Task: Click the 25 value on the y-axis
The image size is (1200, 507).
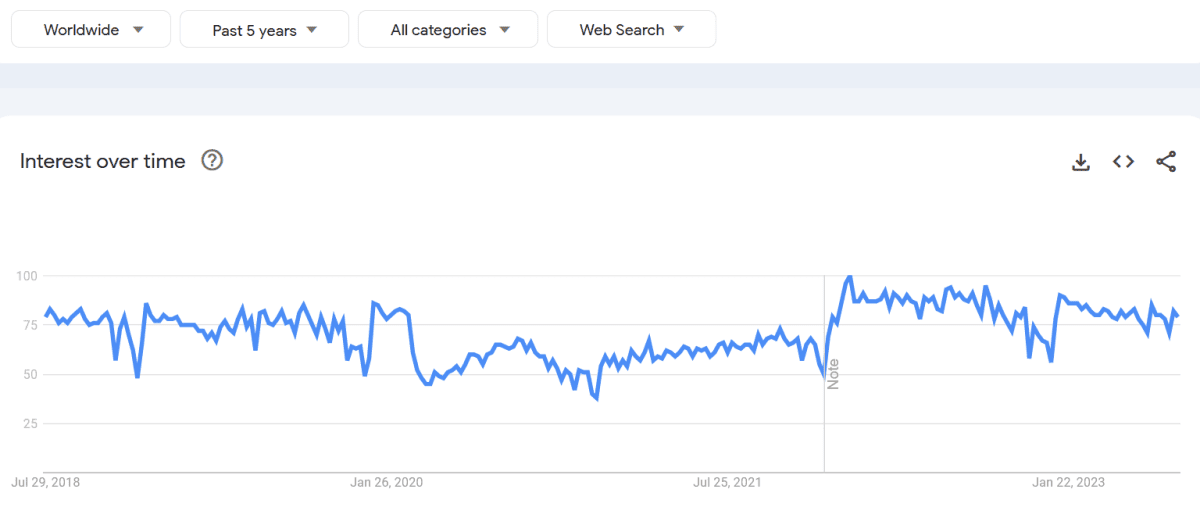Action: point(29,424)
